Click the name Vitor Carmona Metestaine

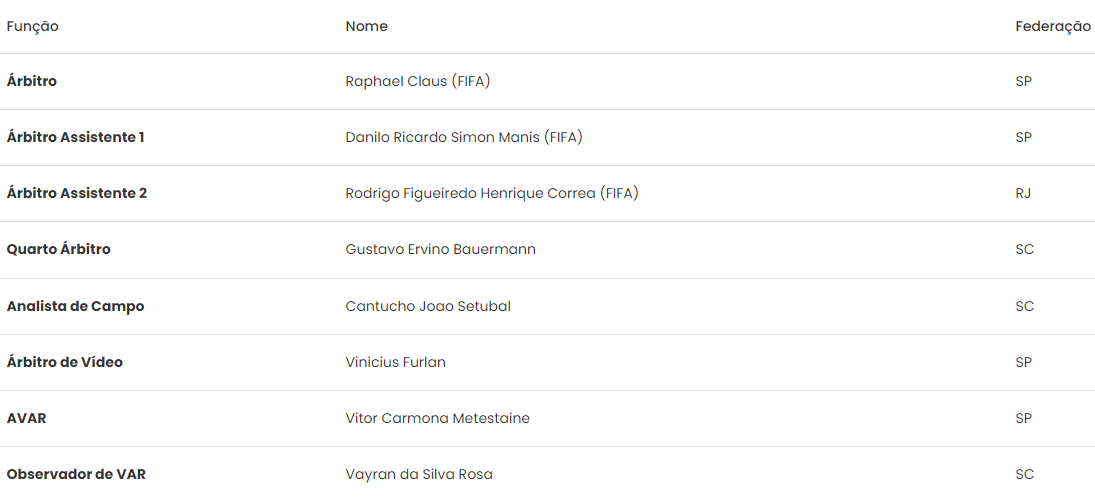438,418
